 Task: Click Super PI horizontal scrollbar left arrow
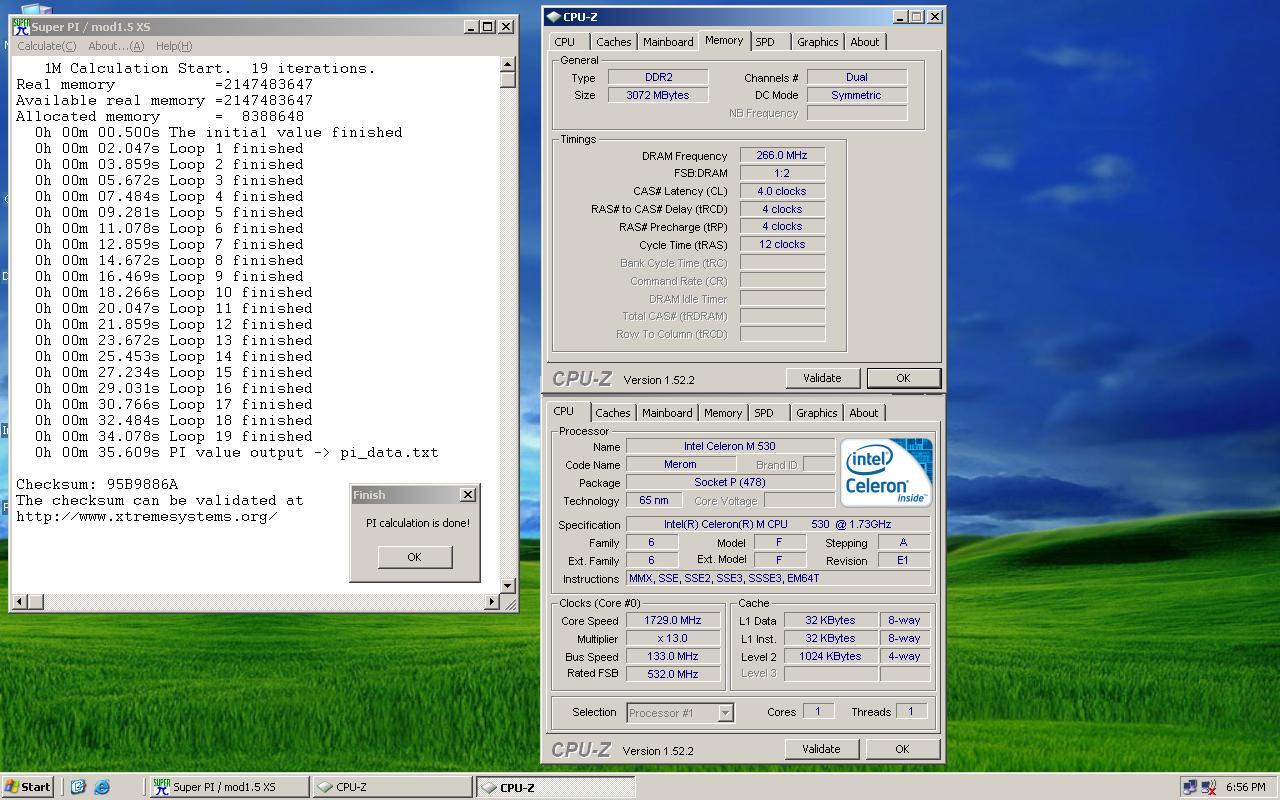click(x=19, y=601)
